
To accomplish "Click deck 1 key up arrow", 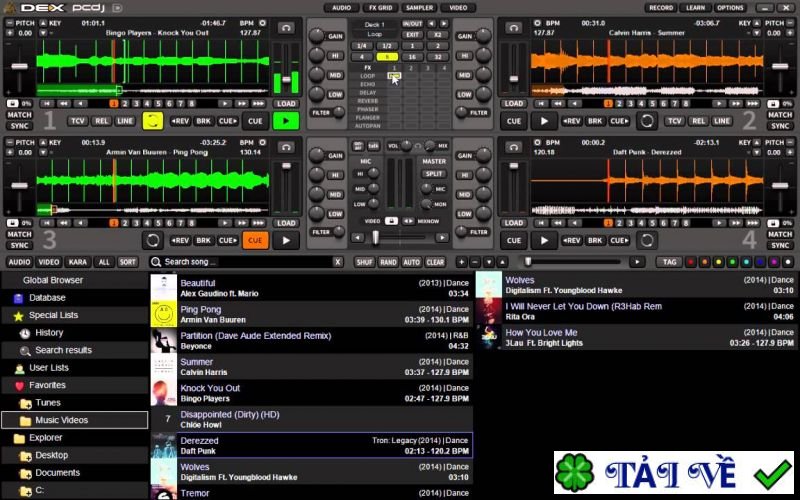I will coord(43,23).
